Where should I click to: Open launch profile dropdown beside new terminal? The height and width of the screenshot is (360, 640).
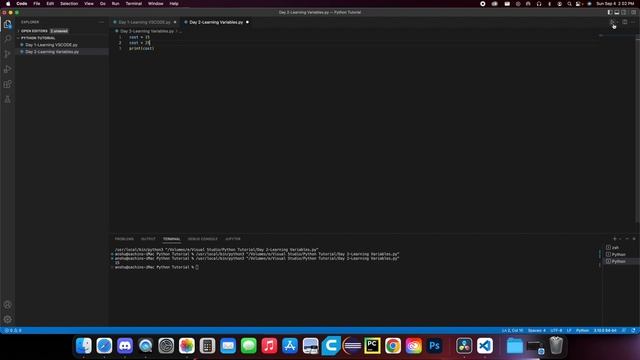point(620,239)
